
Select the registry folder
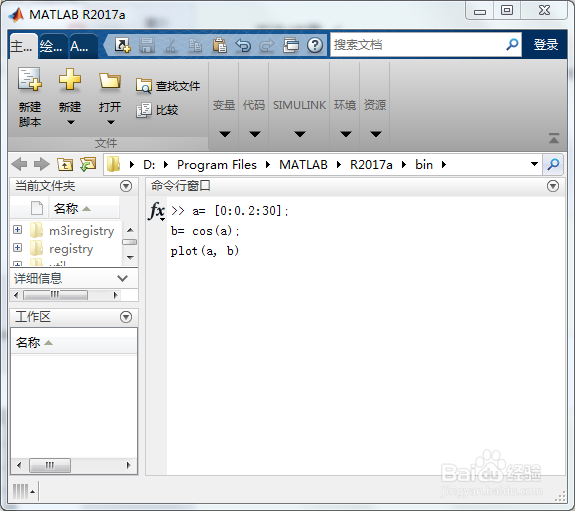(x=71, y=249)
